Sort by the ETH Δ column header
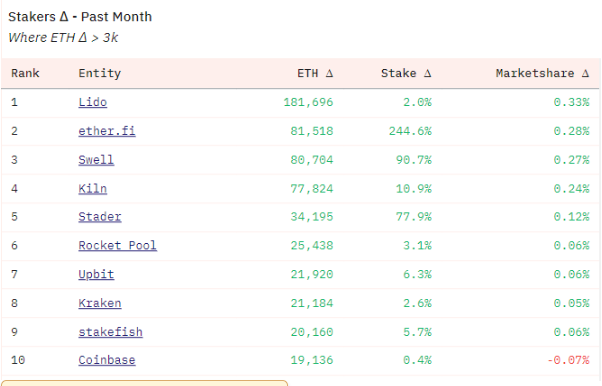Screen dimensions: 602x386 pyautogui.click(x=315, y=73)
